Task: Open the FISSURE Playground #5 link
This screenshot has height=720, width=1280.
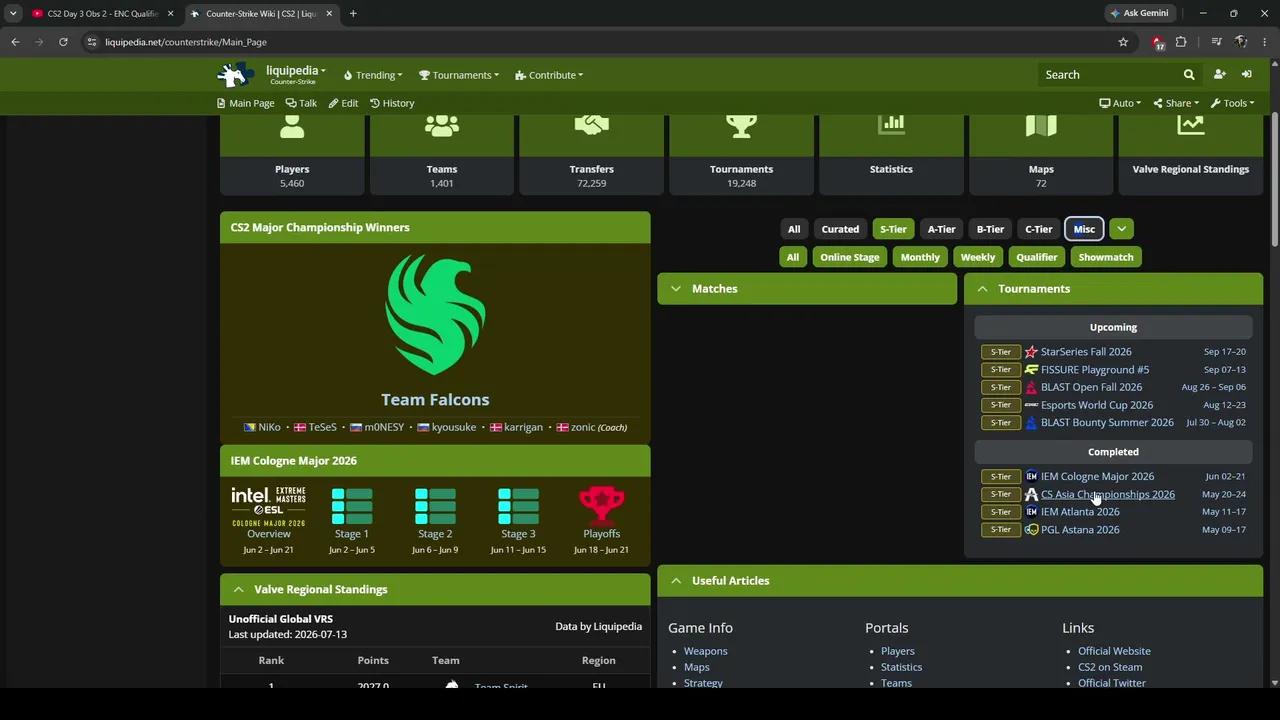Action: pos(1095,370)
